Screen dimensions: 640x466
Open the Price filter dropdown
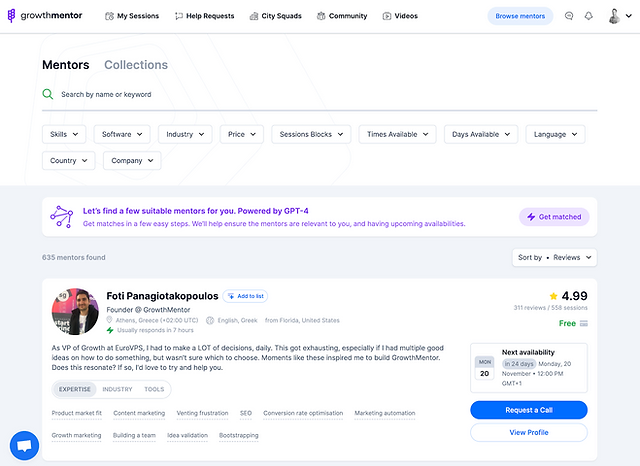[241, 134]
